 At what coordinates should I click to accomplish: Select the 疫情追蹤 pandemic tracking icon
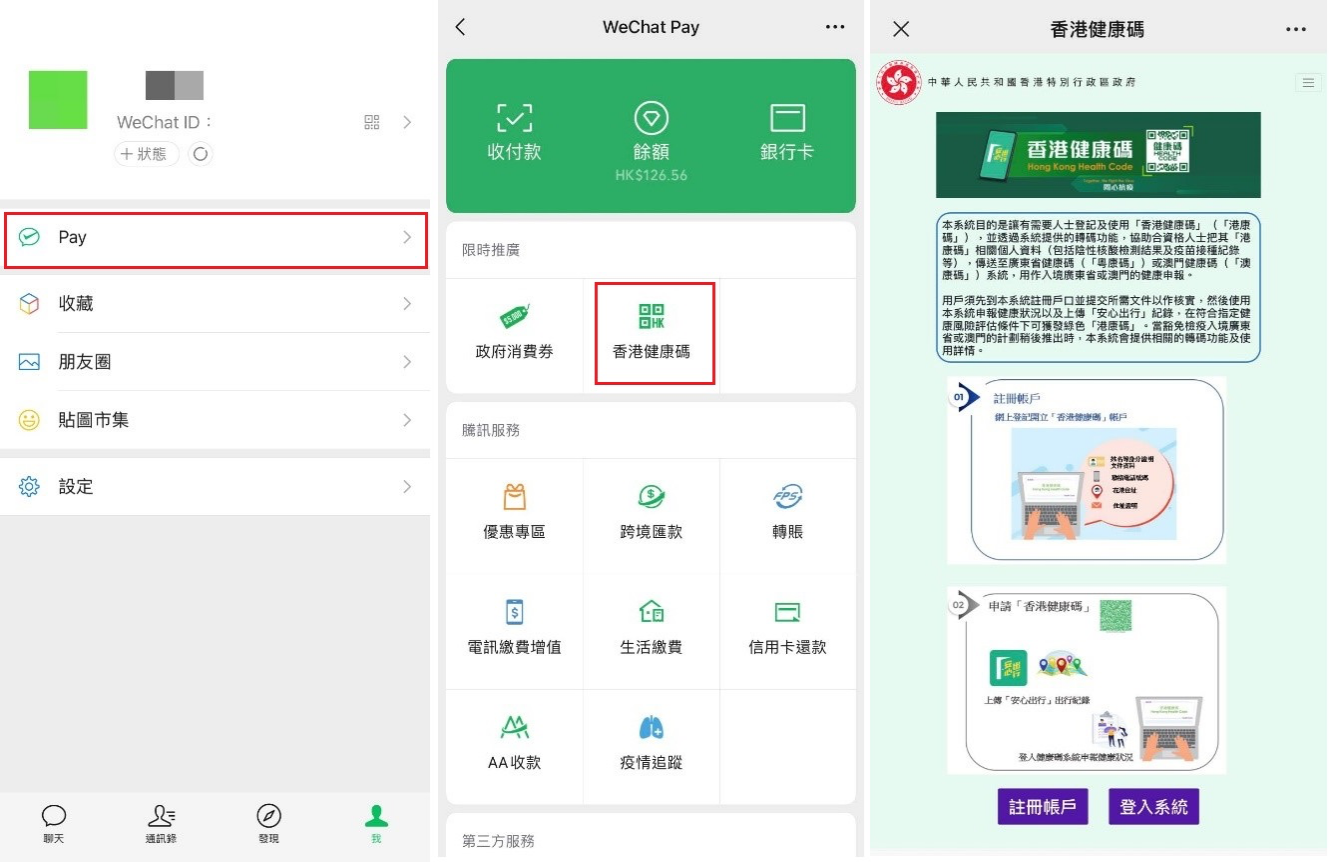[651, 746]
